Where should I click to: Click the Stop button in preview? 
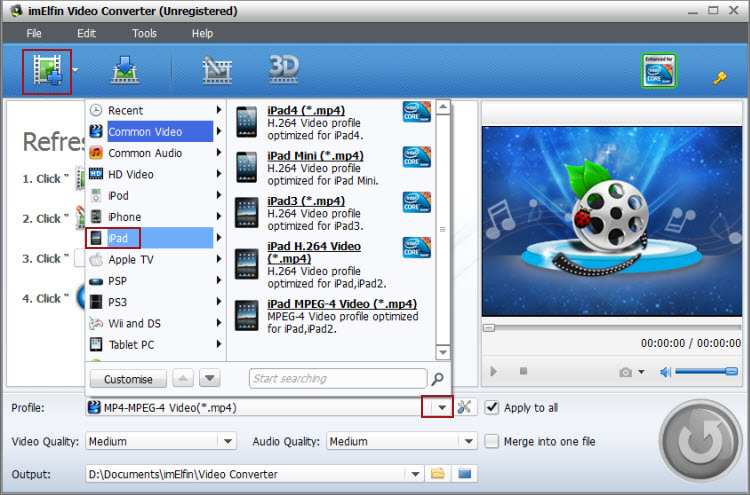[x=523, y=371]
